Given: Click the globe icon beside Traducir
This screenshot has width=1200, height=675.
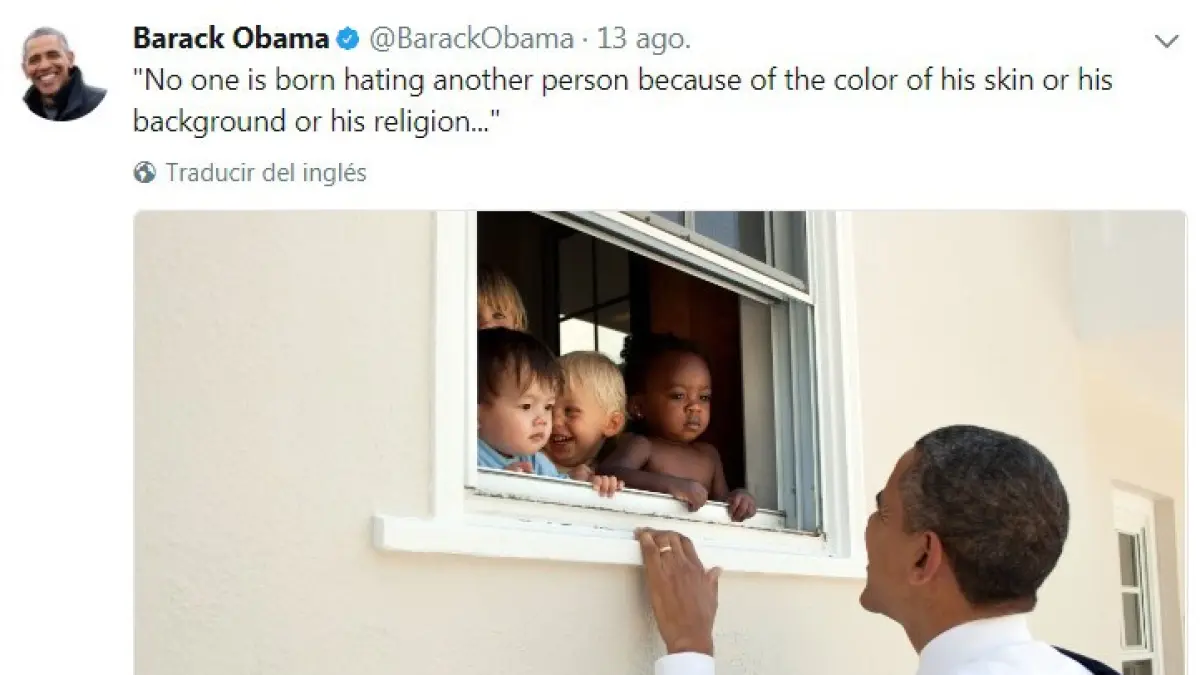Looking at the screenshot, I should coord(145,173).
